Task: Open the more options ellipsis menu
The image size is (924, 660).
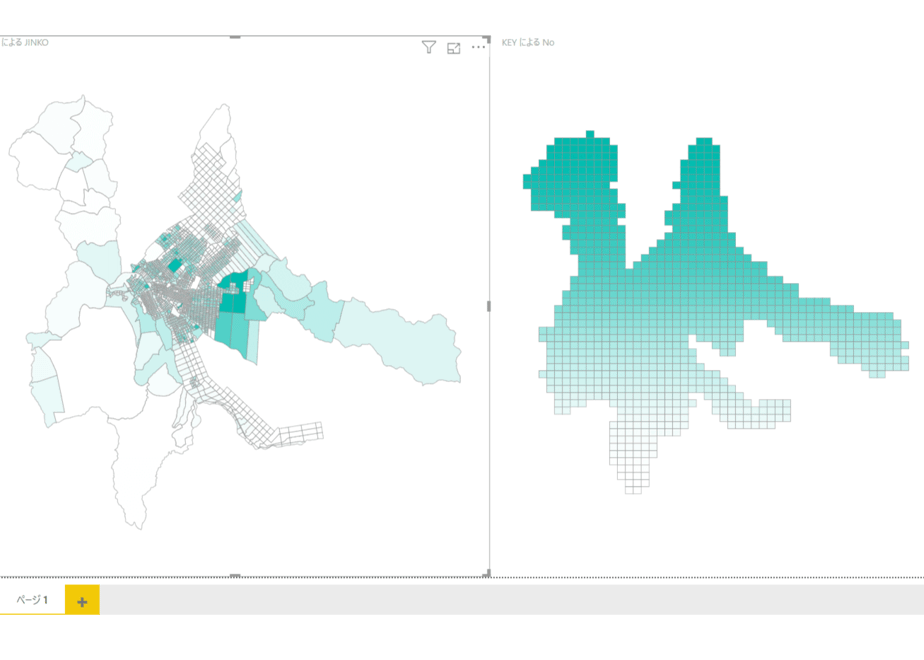Action: [x=478, y=47]
